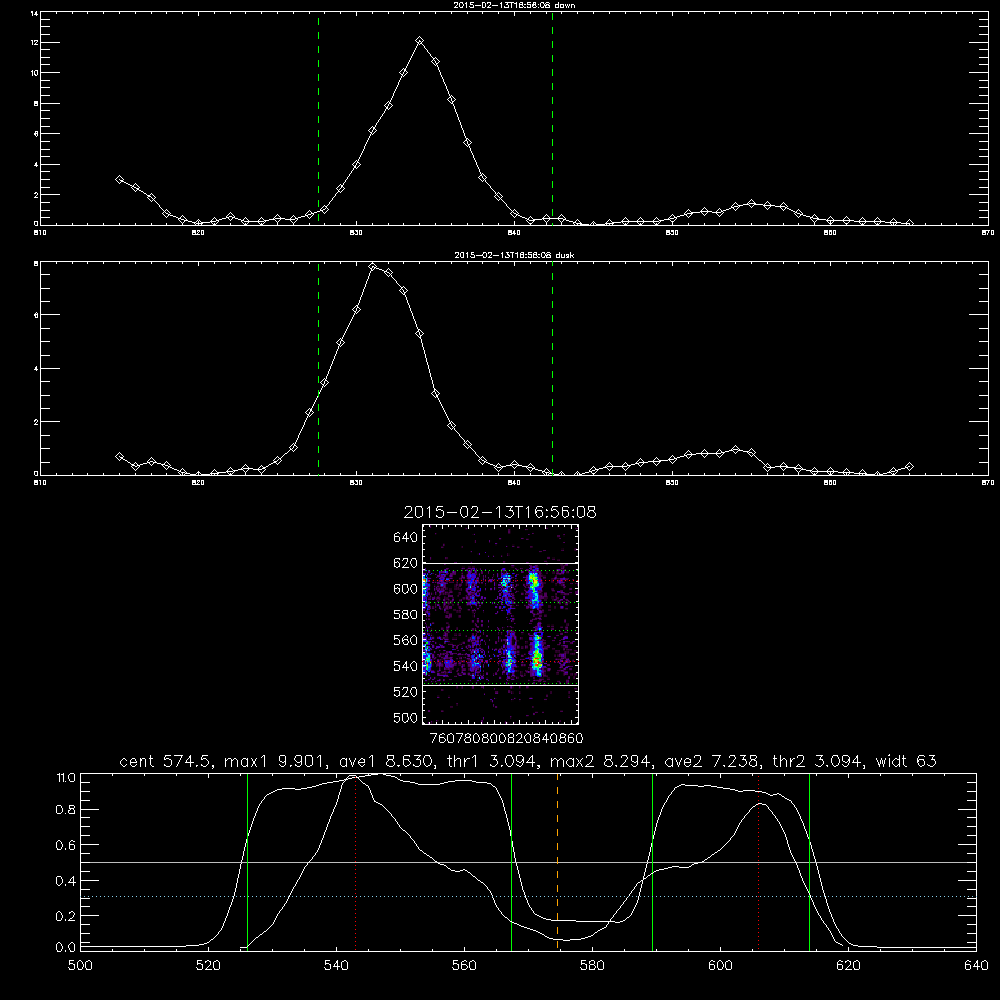The width and height of the screenshot is (1000, 1000).
Task: Click the red dotted line near 606 in bottom plot
Action: tap(758, 861)
